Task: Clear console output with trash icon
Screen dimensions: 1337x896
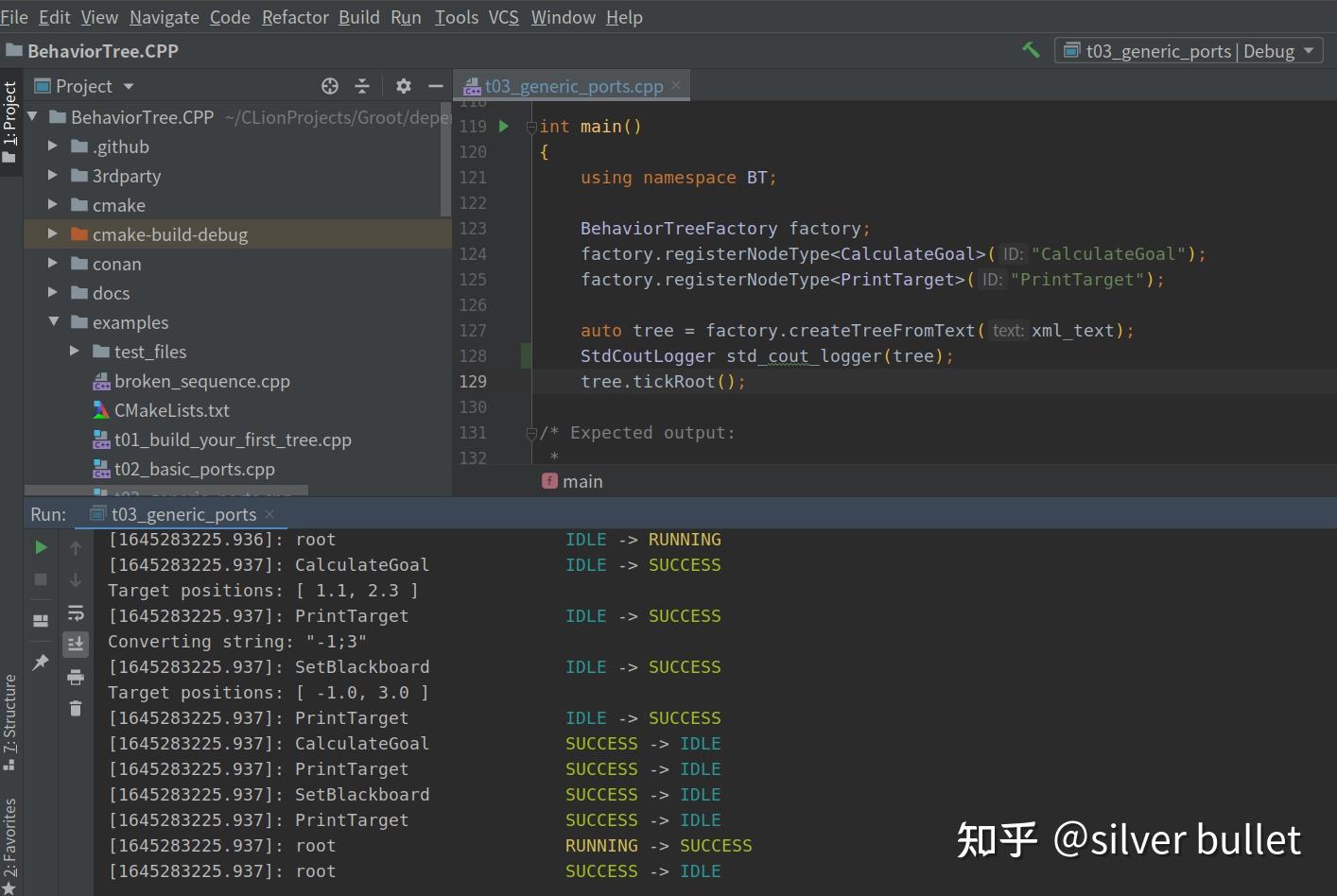Action: pyautogui.click(x=76, y=708)
